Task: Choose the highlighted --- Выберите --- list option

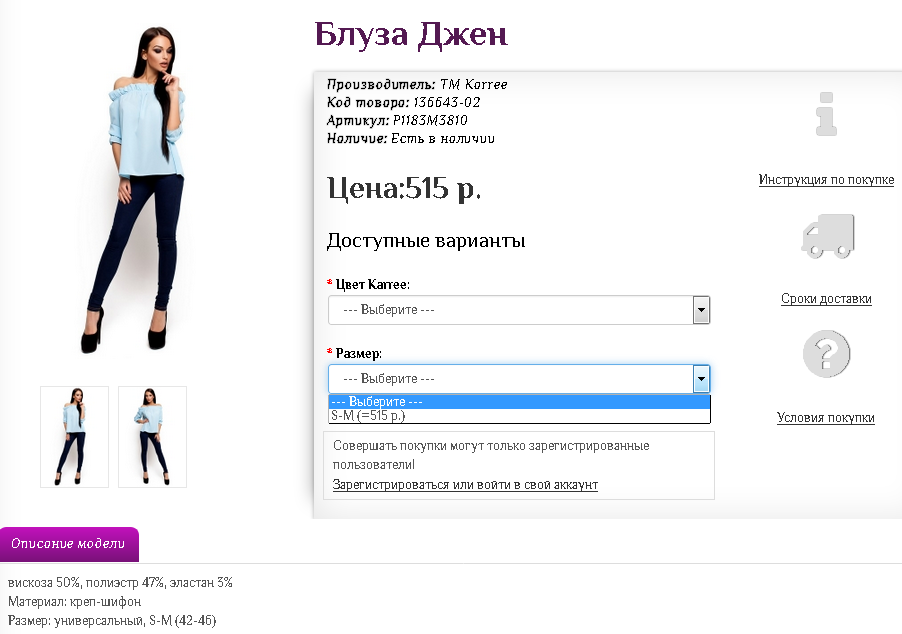Action: [519, 402]
